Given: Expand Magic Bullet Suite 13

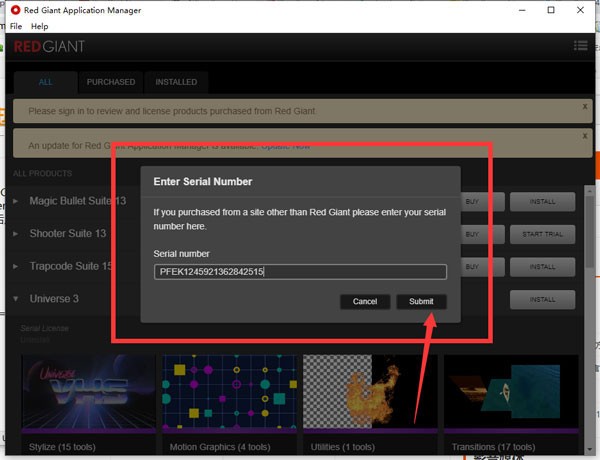Looking at the screenshot, I should pos(15,201).
